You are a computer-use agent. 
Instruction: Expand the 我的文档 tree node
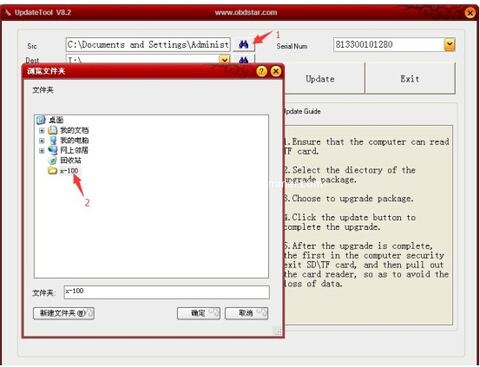coord(42,130)
